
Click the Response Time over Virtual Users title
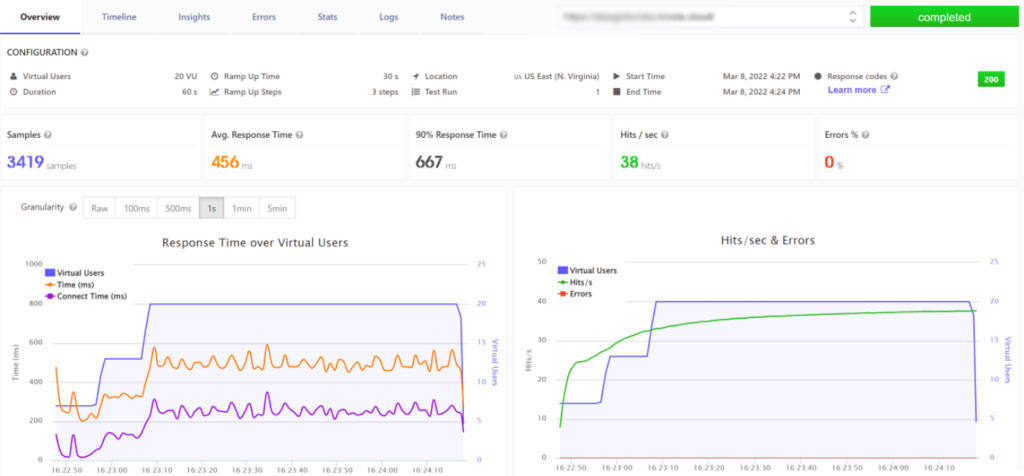255,243
